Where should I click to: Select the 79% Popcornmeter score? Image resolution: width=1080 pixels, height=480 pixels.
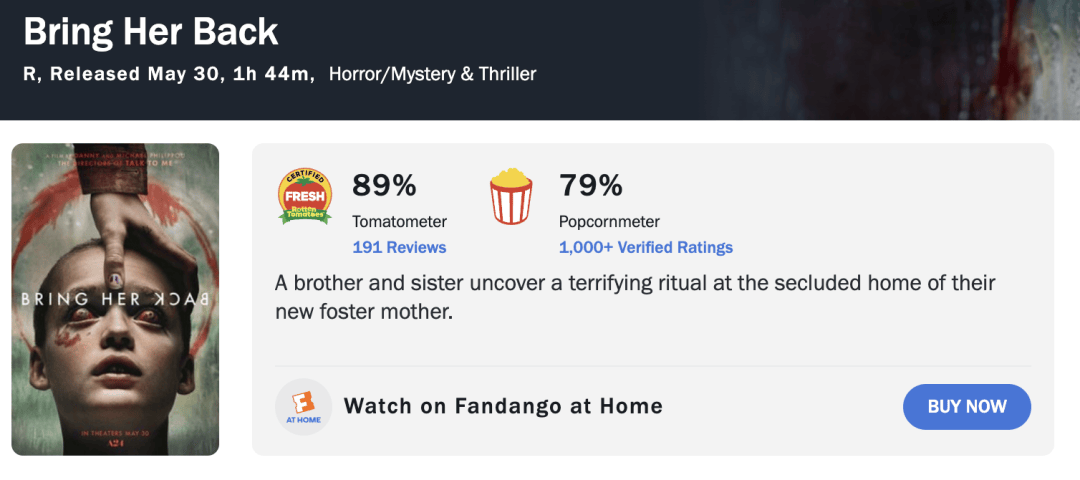(590, 185)
